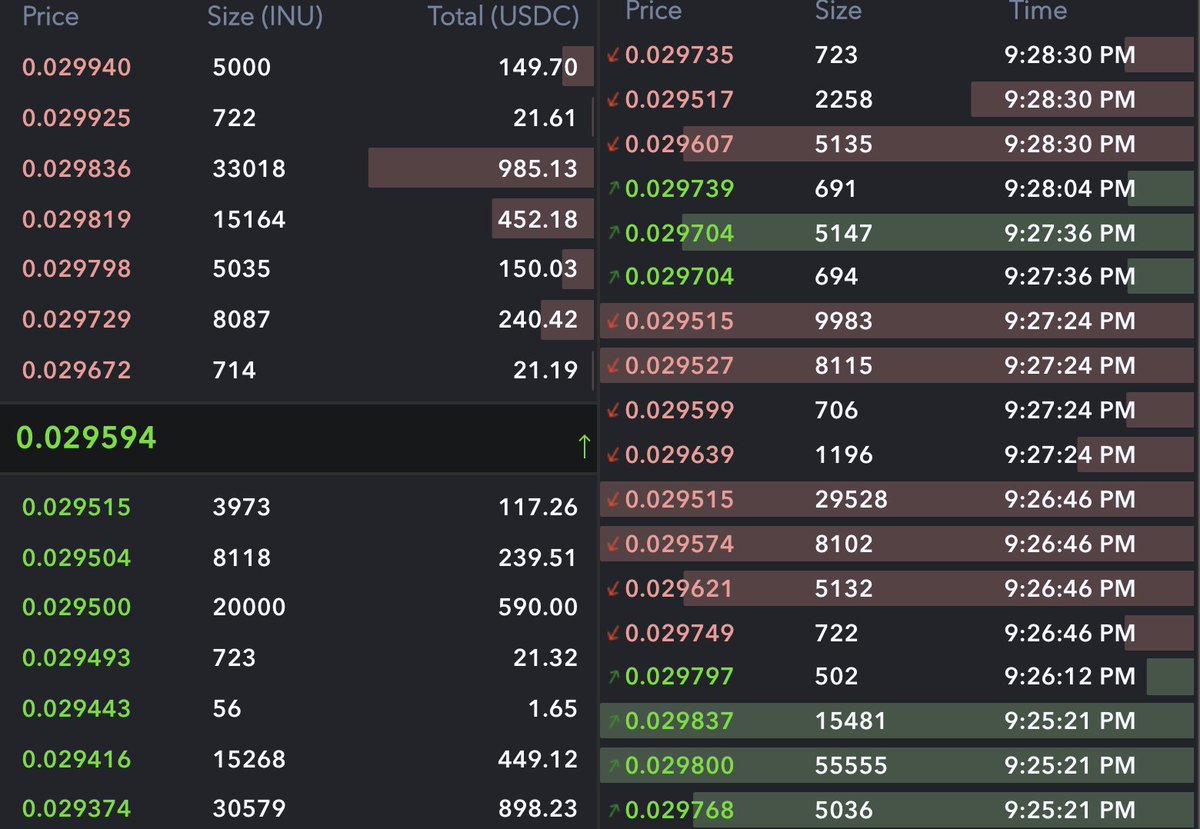The image size is (1200, 829).
Task: Select ask price 0.029729
Action: (76, 320)
